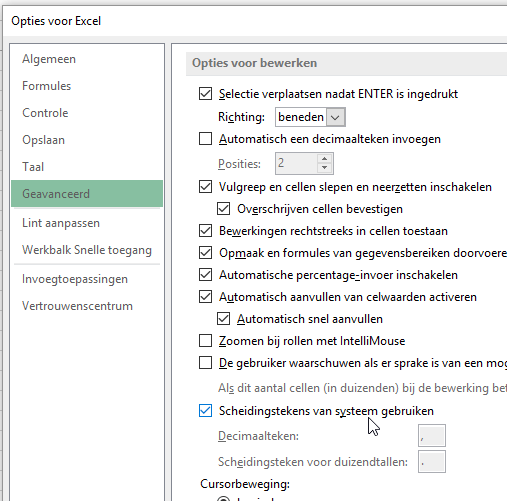Click the Opties voor bewerken section header
Image resolution: width=507 pixels, height=501 pixels.
point(254,63)
